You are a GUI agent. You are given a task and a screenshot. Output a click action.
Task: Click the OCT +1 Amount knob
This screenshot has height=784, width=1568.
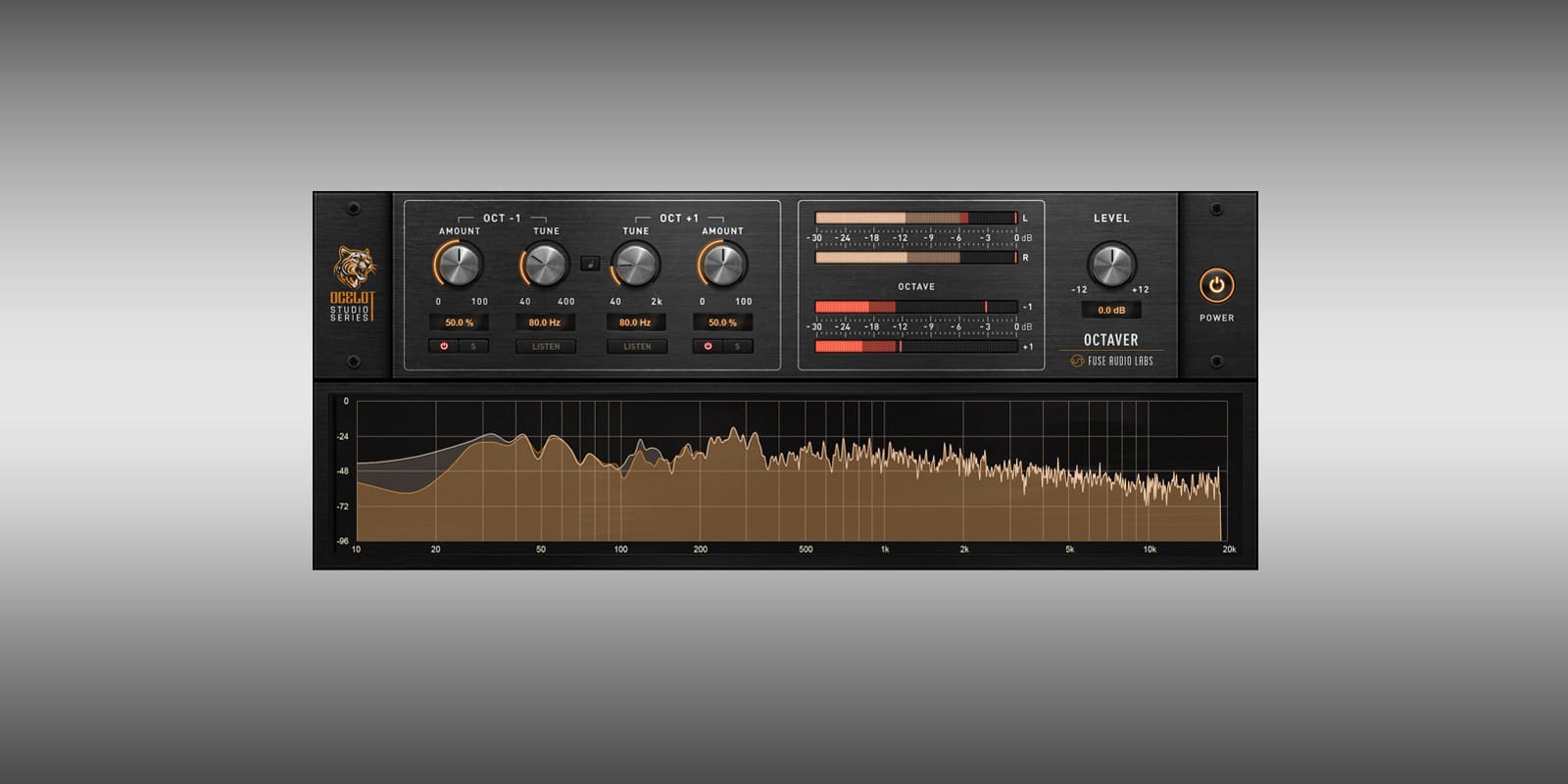pyautogui.click(x=723, y=264)
